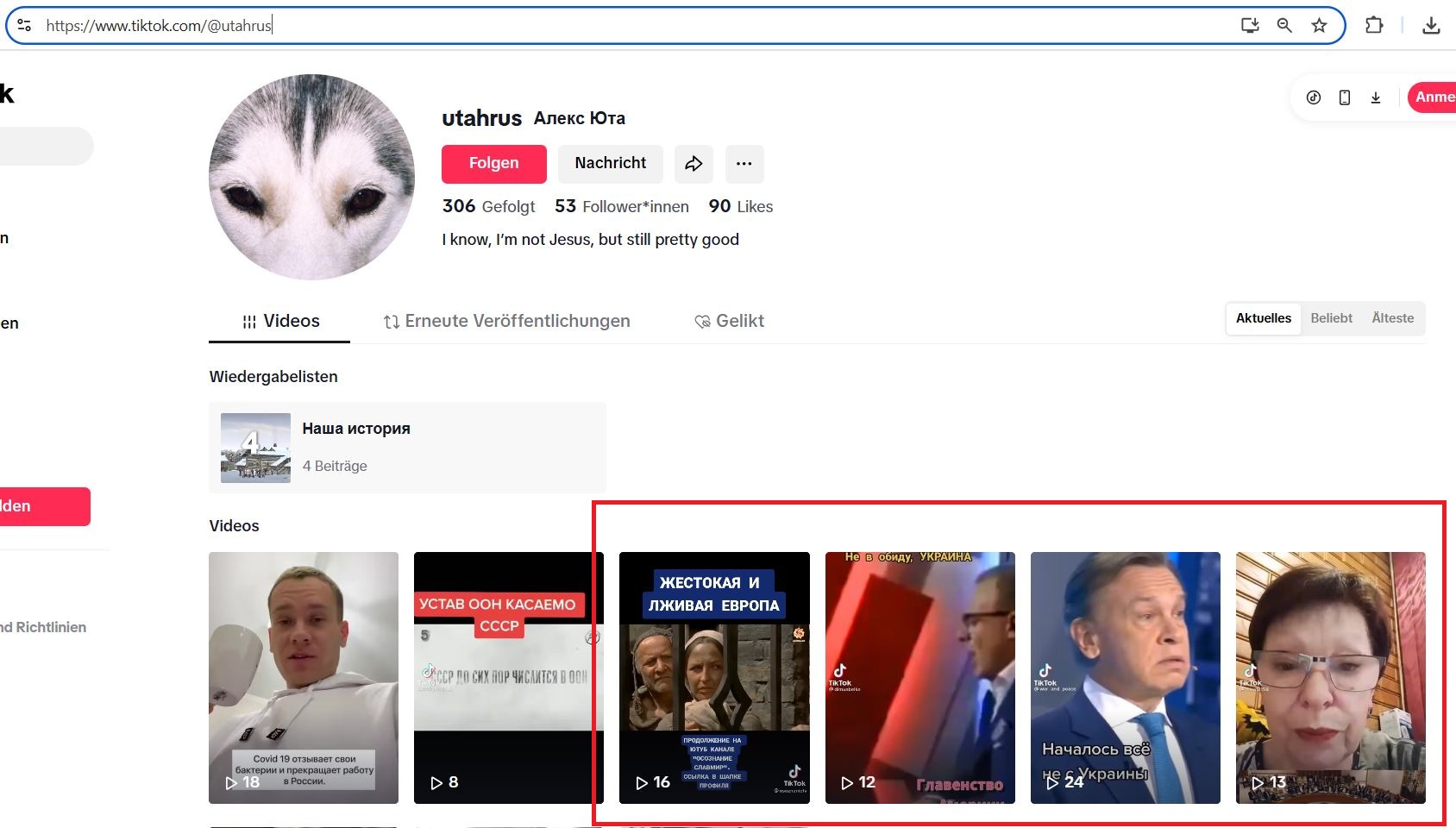View the 306 Gefolgt following list

488,206
